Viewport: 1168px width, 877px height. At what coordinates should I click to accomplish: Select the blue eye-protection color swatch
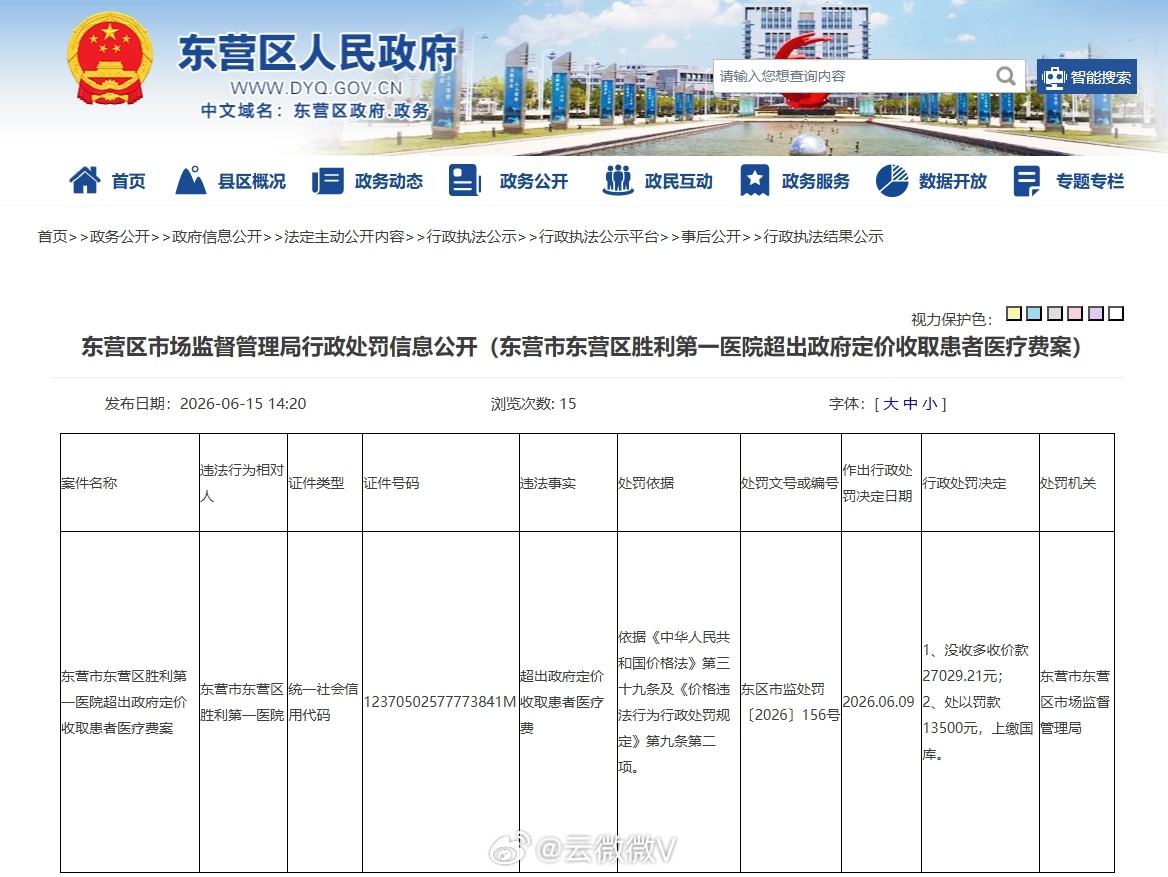pyautogui.click(x=1034, y=314)
